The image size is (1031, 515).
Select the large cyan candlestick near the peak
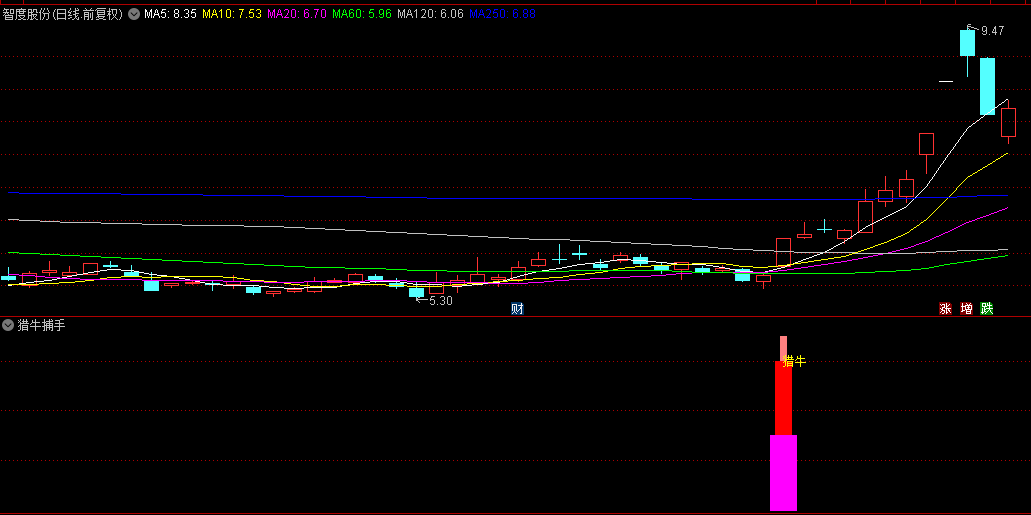987,86
